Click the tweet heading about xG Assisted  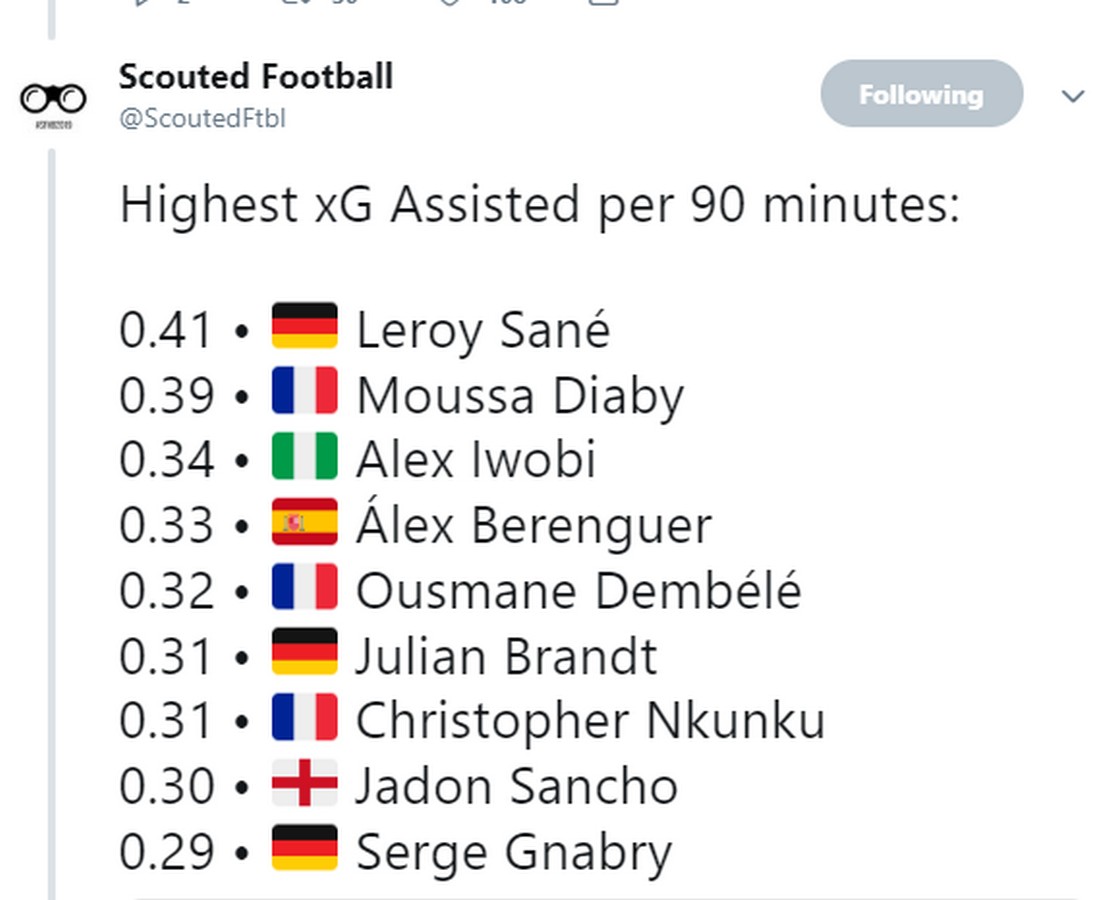540,205
